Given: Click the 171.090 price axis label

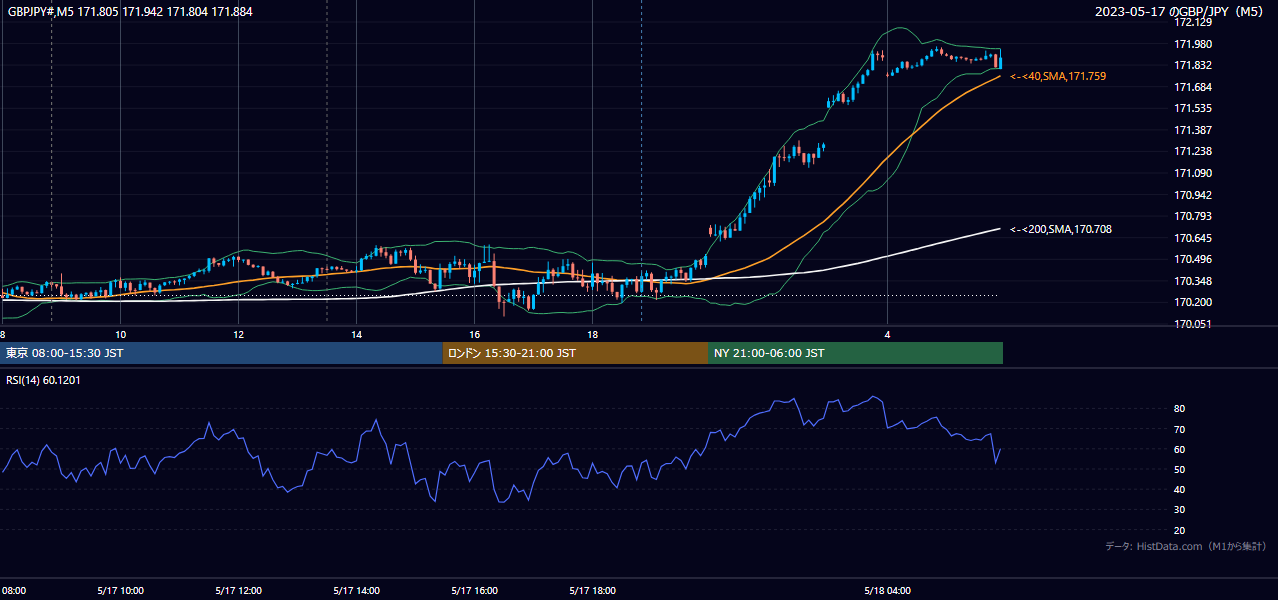Looking at the screenshot, I should click(x=1193, y=173).
